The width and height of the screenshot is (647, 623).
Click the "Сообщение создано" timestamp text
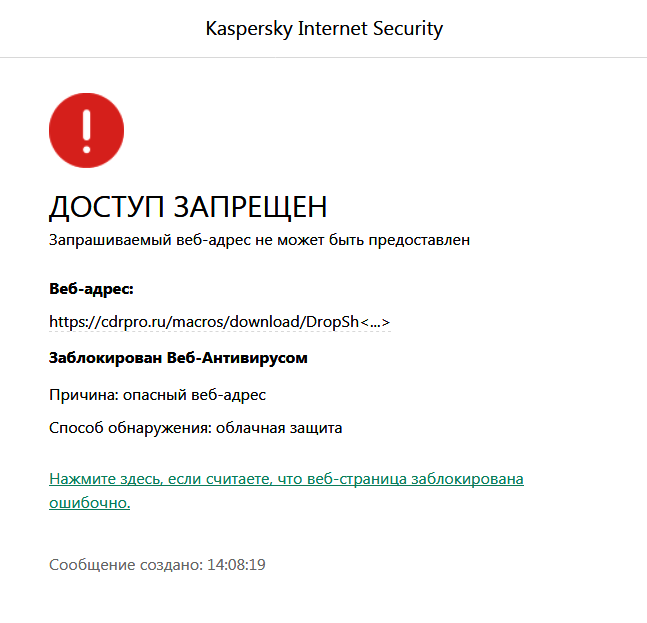pyautogui.click(x=126, y=565)
